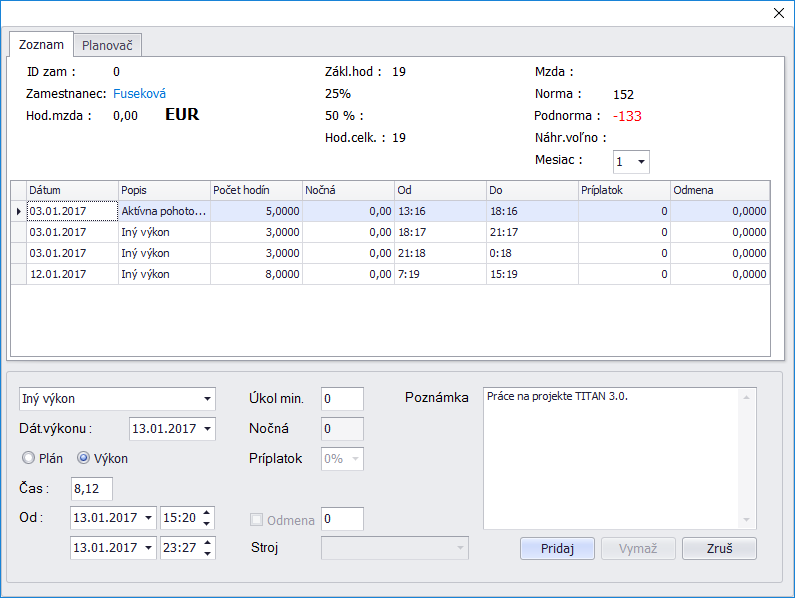Open the Dát.výkonu date picker
795x598 pixels.
click(207, 429)
